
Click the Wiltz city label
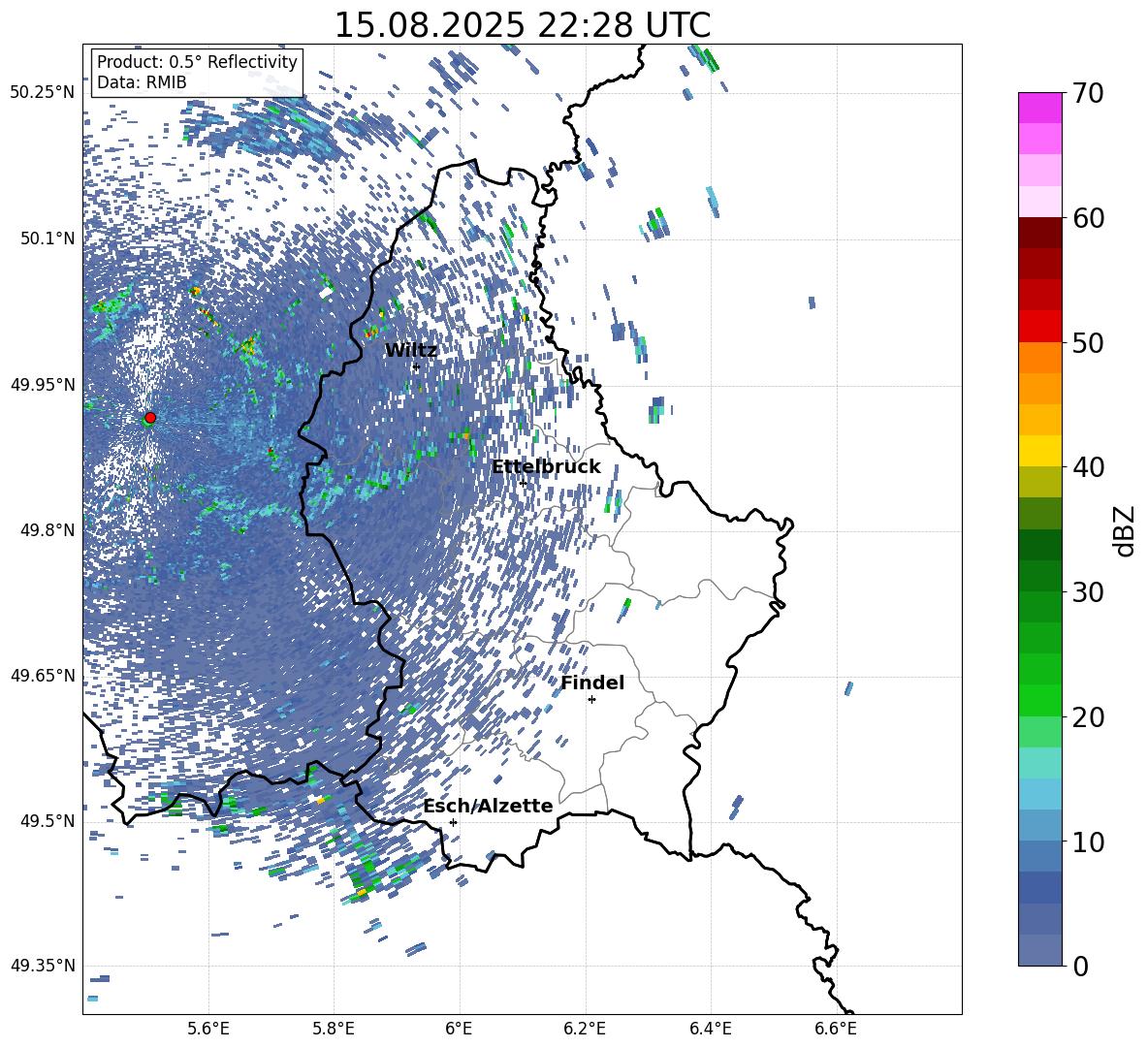click(411, 350)
